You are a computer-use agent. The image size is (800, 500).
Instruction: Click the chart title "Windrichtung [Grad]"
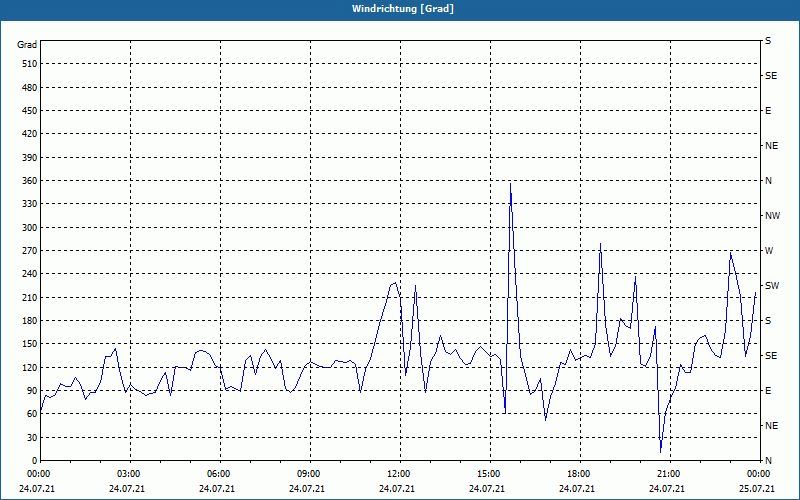pos(403,9)
